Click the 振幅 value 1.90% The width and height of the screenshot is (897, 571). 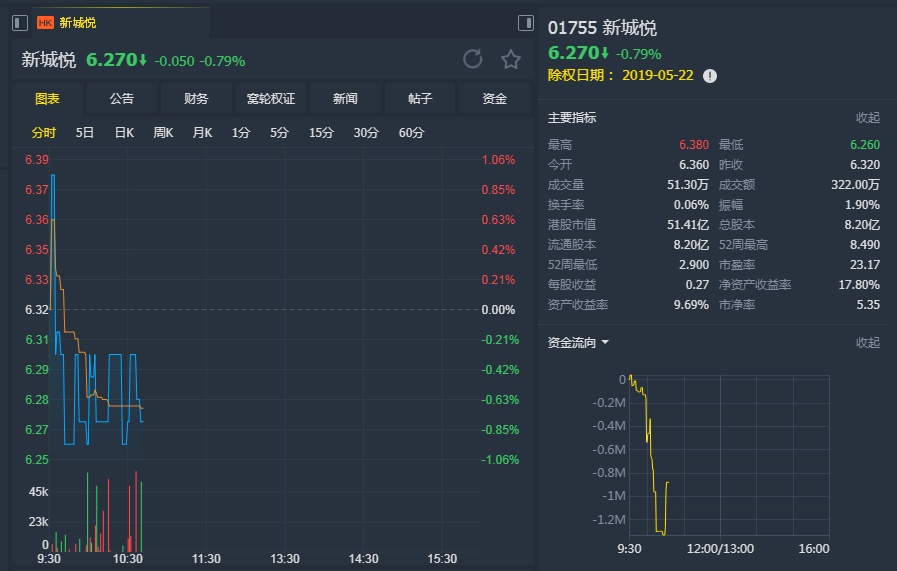862,205
